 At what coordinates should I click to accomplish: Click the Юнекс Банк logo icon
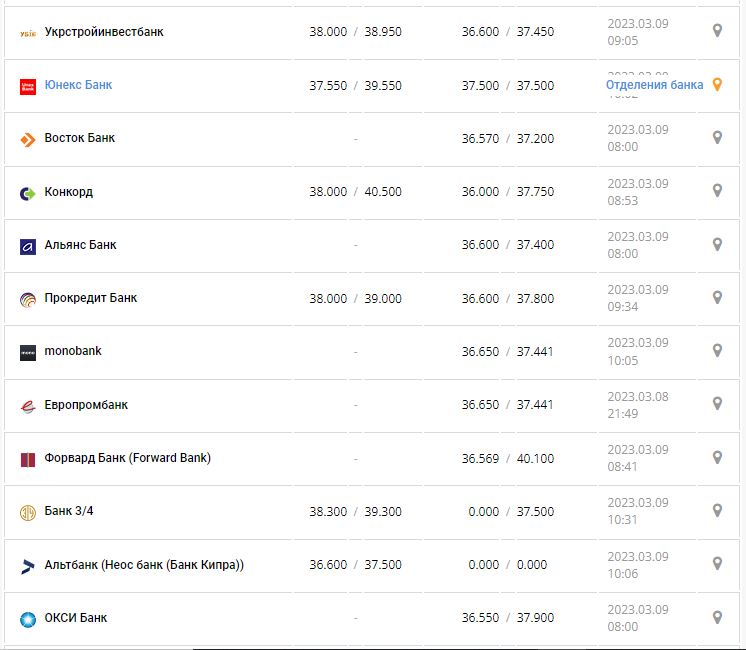coord(28,87)
